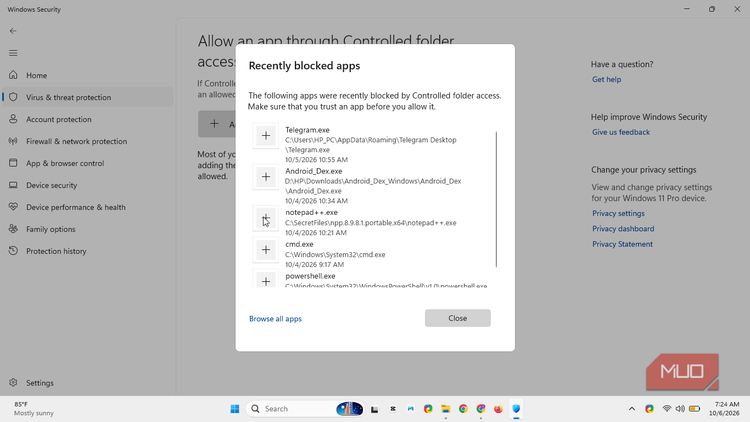Open Firewall & network protection

pyautogui.click(x=88, y=141)
